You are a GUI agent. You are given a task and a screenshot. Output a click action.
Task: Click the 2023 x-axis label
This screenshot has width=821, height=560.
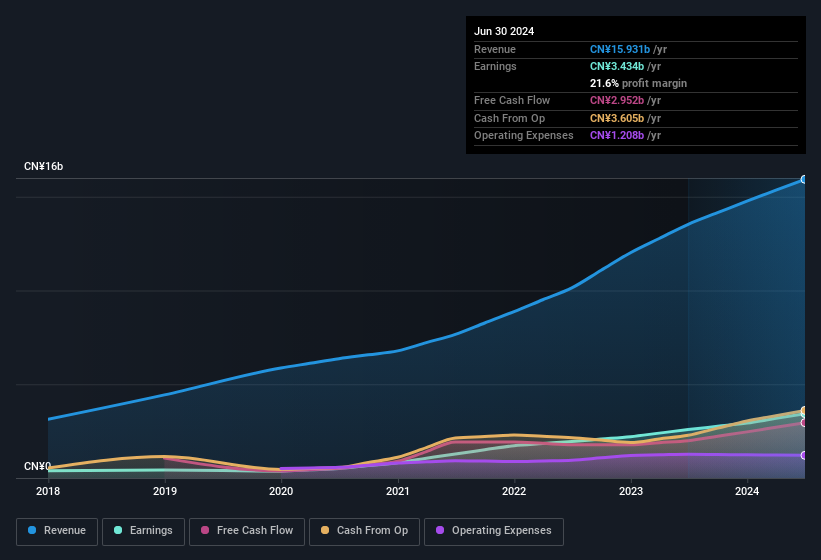point(631,491)
